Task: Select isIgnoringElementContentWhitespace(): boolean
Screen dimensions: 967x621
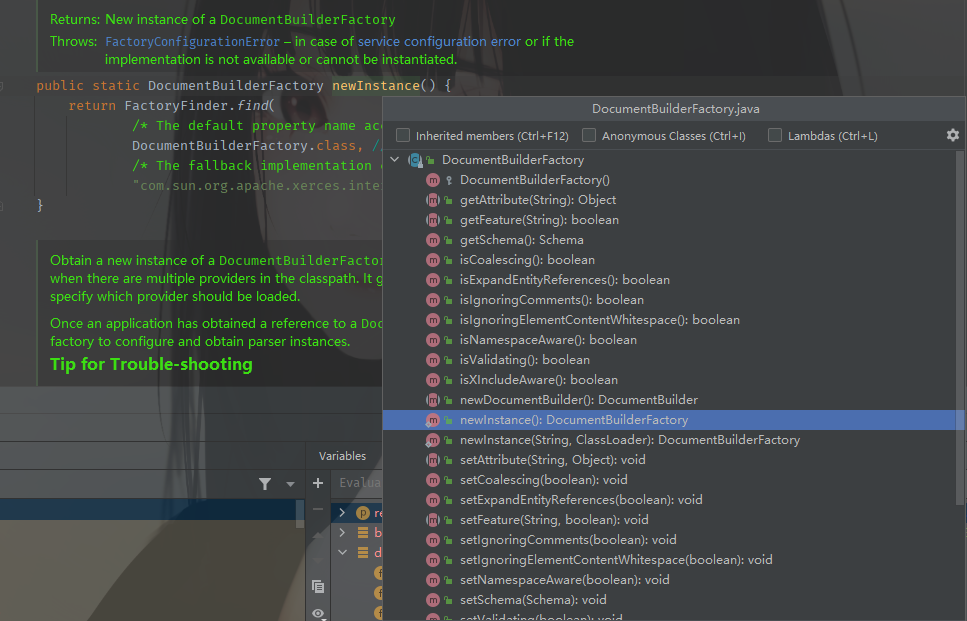Action: (599, 320)
